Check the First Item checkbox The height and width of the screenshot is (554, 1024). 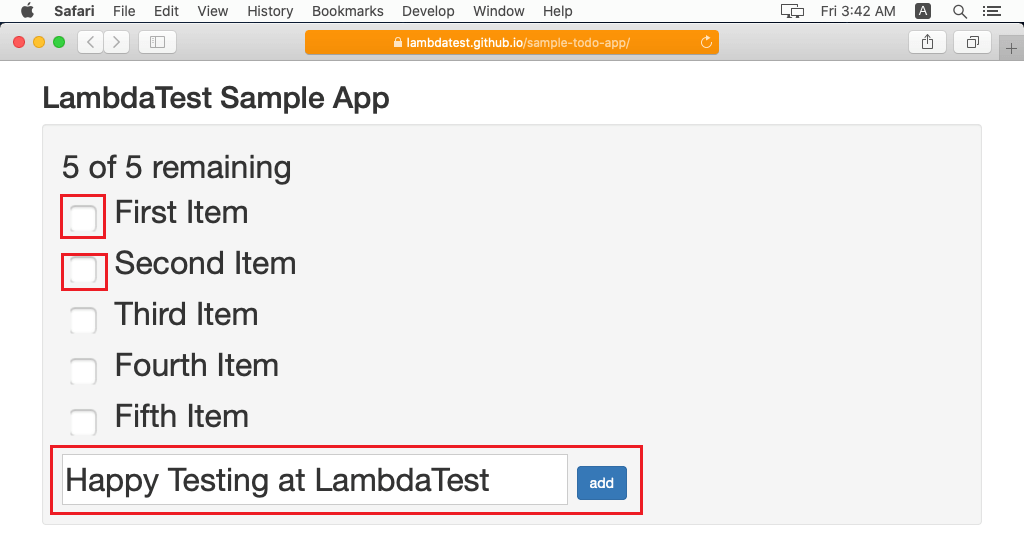pyautogui.click(x=83, y=217)
